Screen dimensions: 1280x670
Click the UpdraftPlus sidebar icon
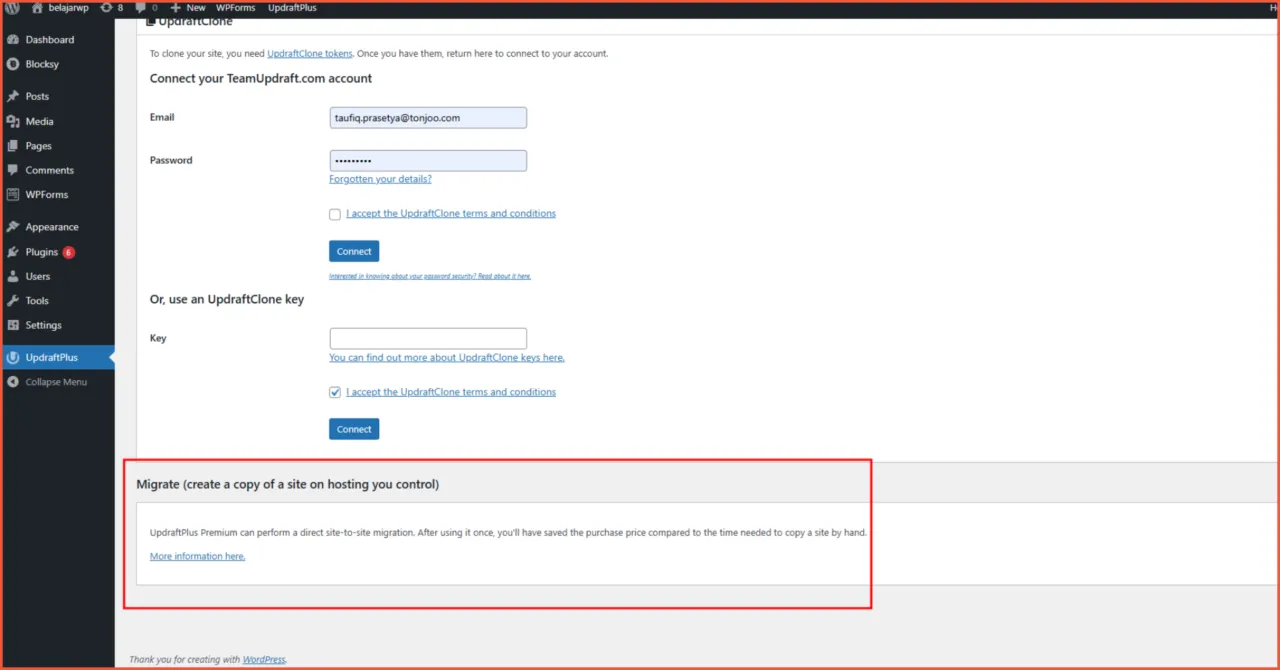[x=14, y=357]
